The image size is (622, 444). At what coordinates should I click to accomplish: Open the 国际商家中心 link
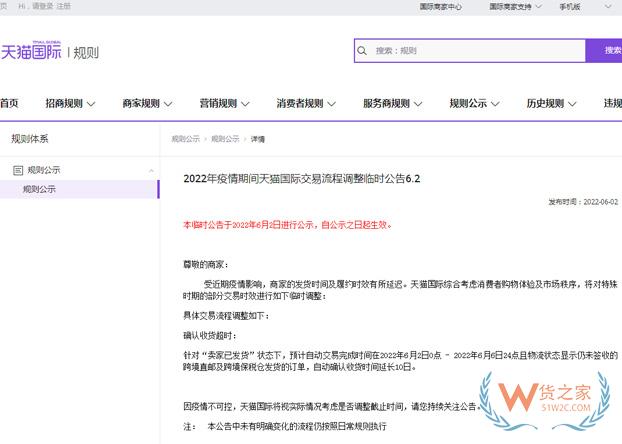pos(441,6)
